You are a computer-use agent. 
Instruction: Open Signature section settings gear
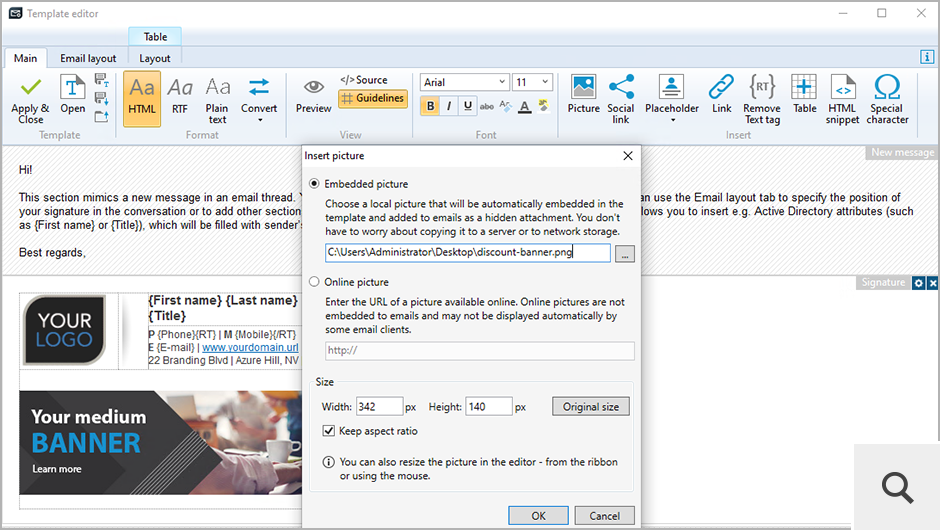(x=918, y=282)
